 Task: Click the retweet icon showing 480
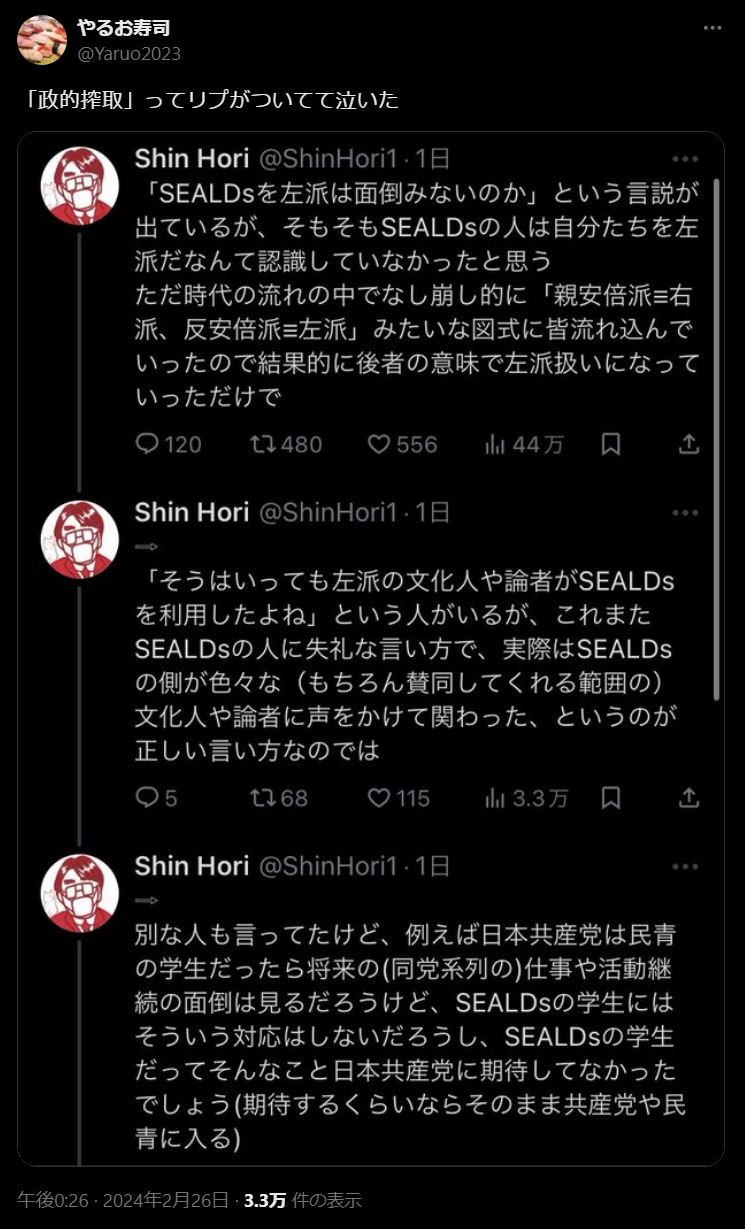[x=262, y=444]
